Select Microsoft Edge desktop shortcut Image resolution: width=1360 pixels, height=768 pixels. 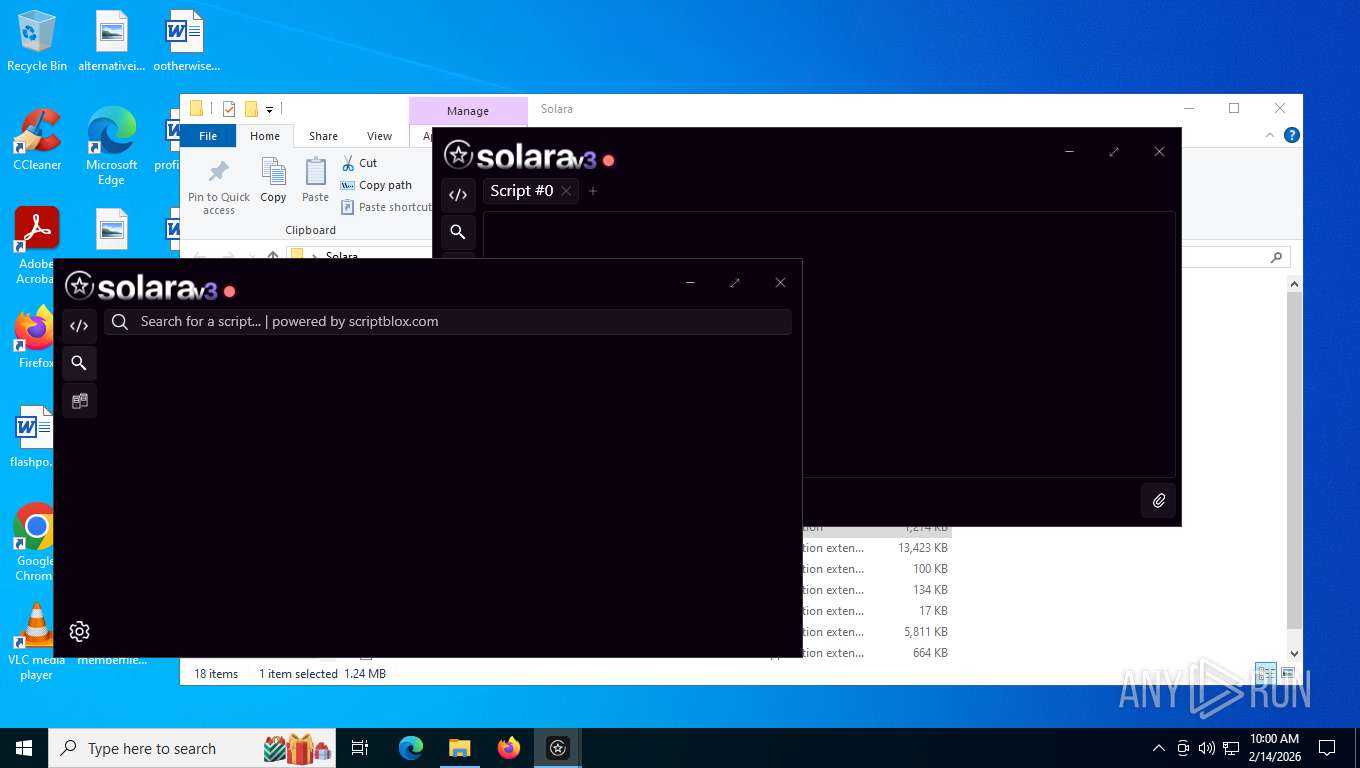[111, 147]
